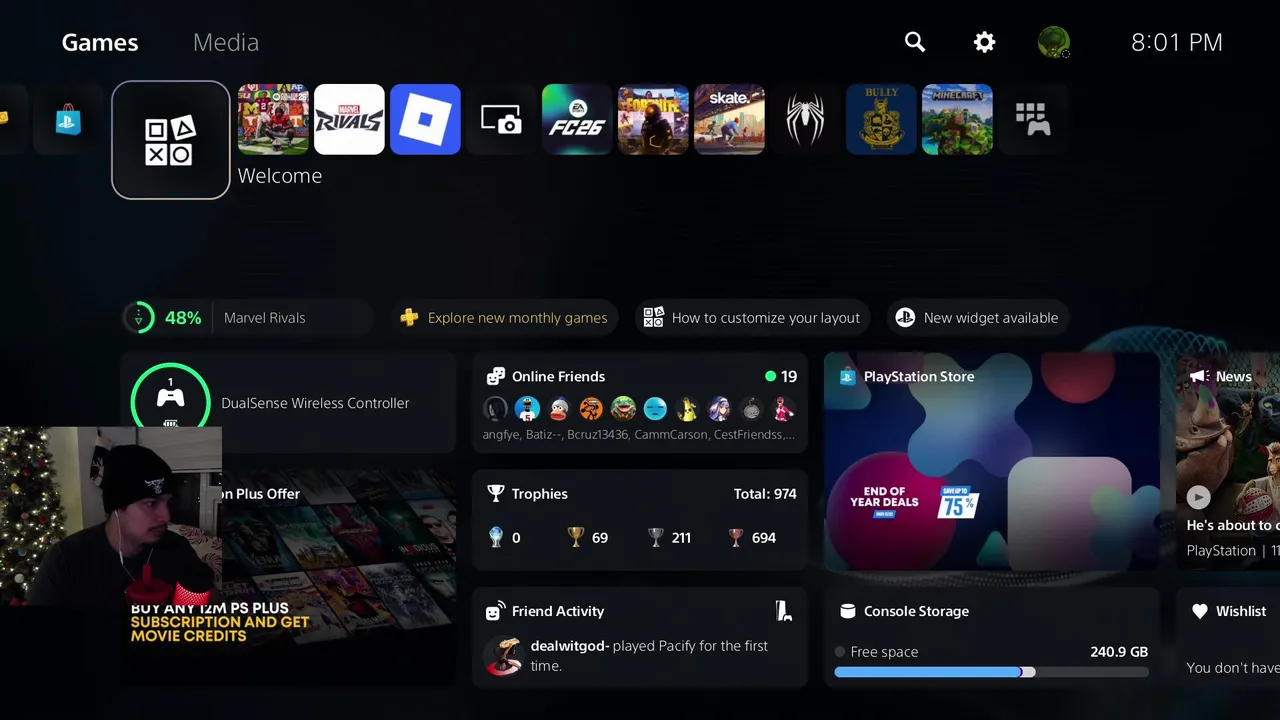
Task: Click the first online friend avatar
Action: tap(496, 408)
